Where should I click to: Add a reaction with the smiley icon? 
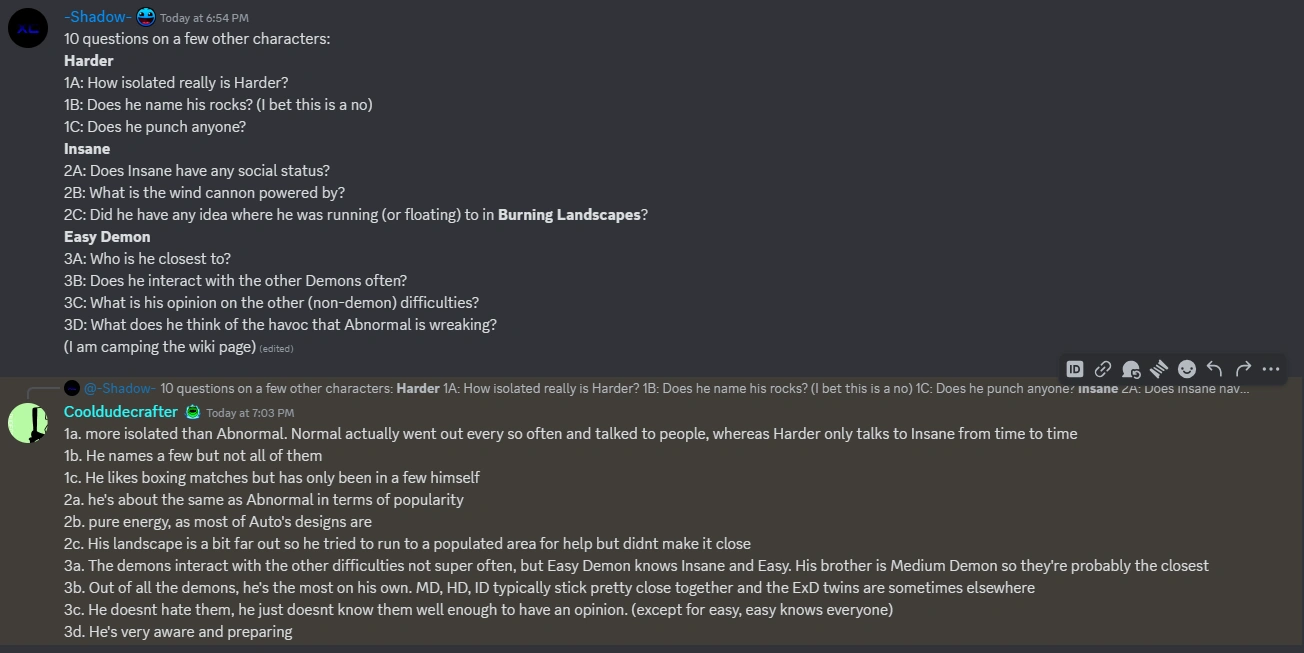(x=1187, y=368)
